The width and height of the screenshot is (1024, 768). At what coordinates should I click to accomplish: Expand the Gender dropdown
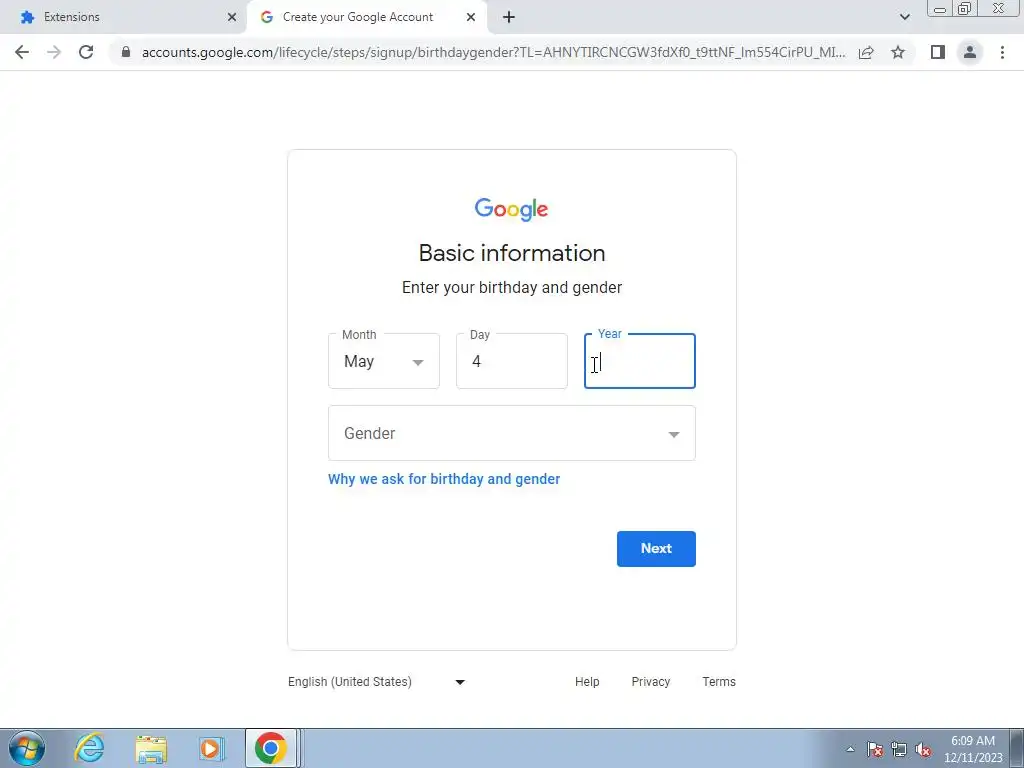[x=512, y=433]
